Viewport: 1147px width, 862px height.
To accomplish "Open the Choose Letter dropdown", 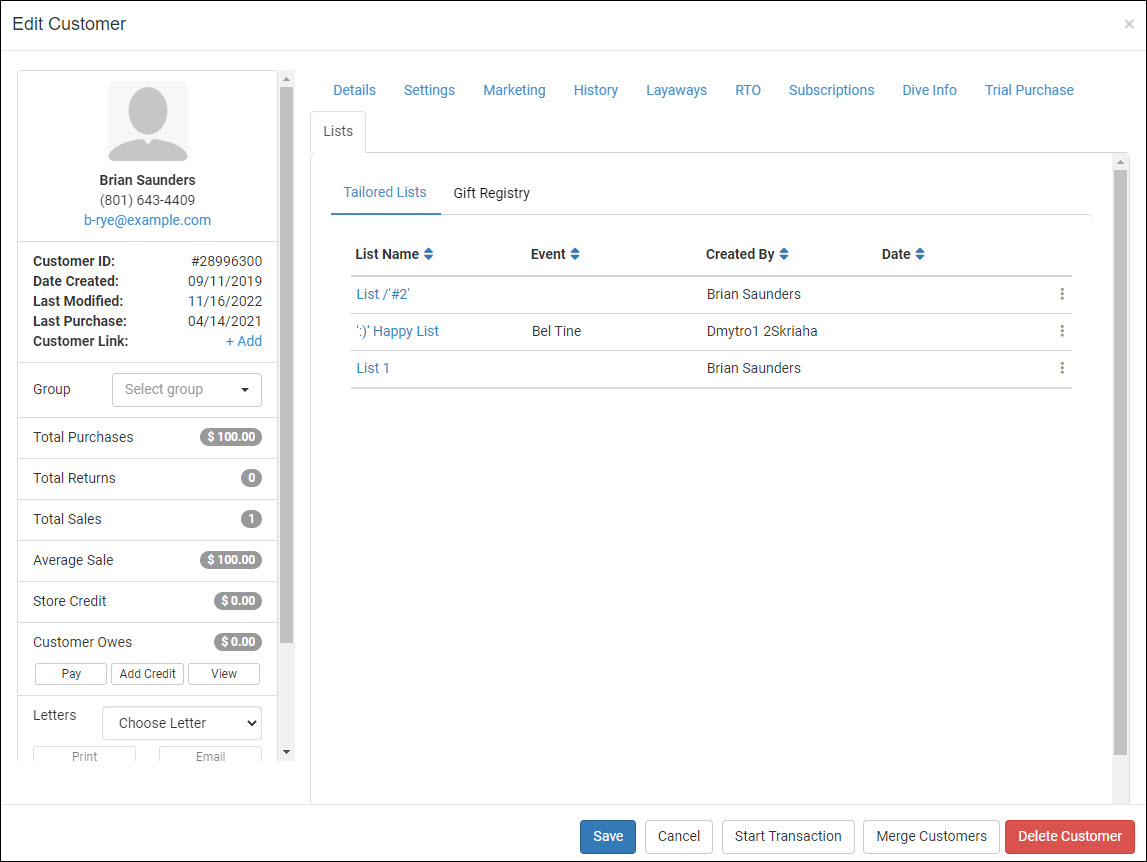I will click(181, 722).
